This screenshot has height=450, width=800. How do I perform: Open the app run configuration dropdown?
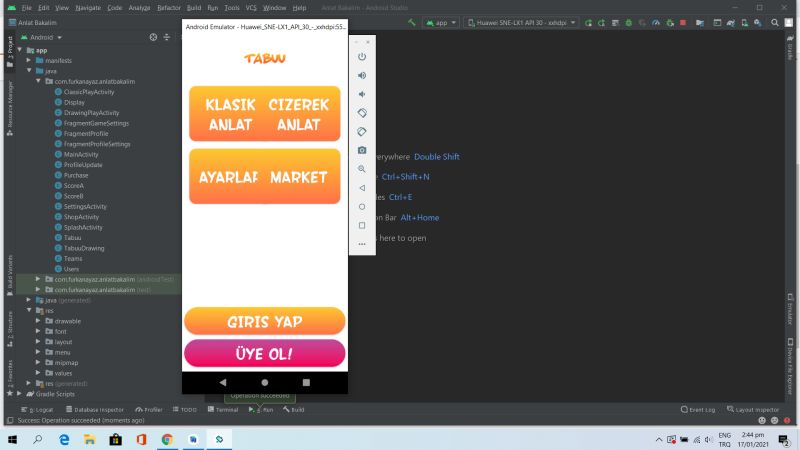point(441,22)
